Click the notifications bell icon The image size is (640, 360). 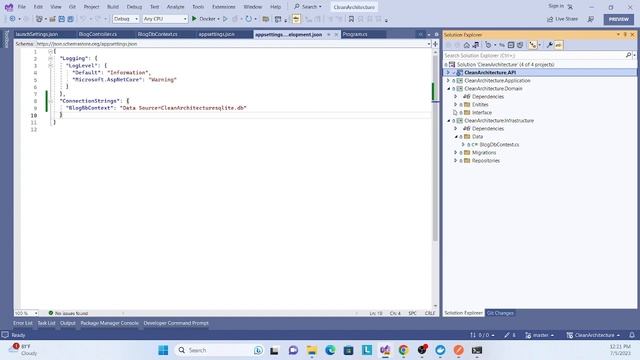[x=632, y=335]
